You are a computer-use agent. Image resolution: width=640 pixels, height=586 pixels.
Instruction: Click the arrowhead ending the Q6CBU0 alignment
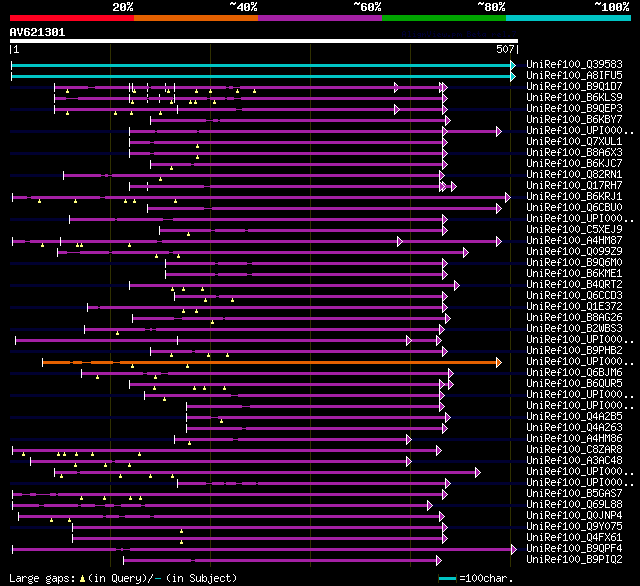(x=499, y=209)
